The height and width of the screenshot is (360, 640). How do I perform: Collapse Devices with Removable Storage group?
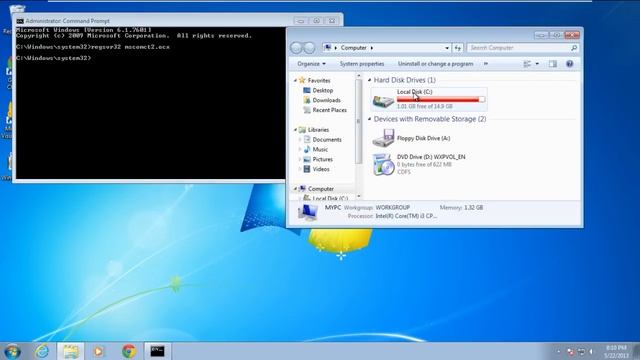tap(369, 119)
